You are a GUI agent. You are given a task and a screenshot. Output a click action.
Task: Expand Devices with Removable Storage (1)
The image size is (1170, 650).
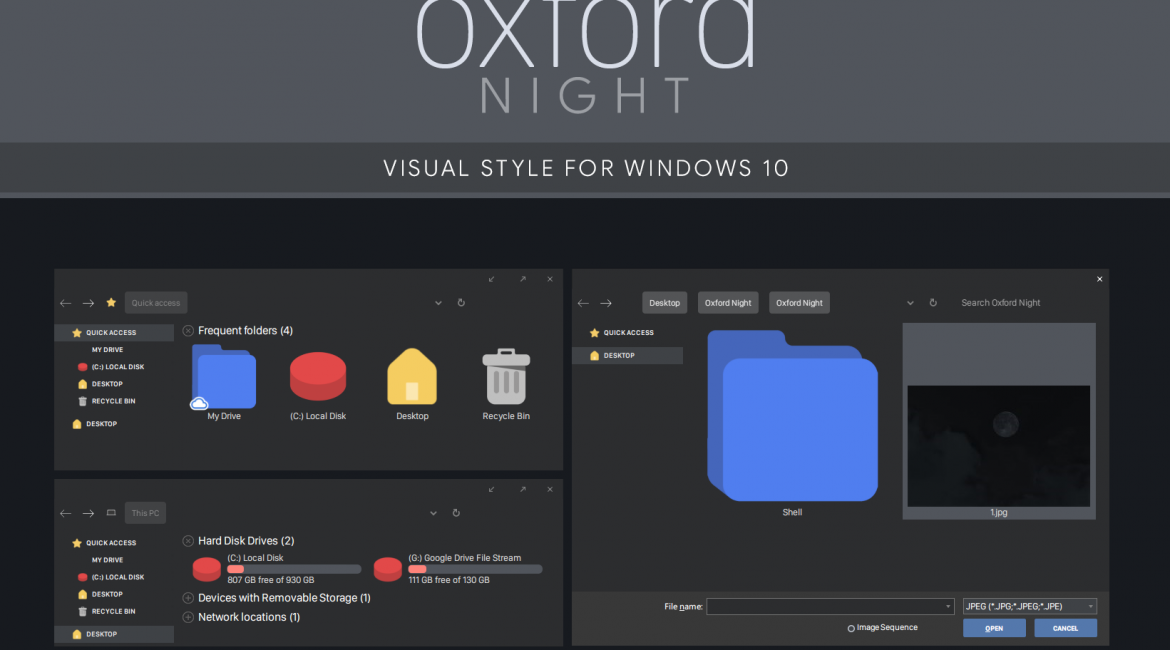click(188, 598)
